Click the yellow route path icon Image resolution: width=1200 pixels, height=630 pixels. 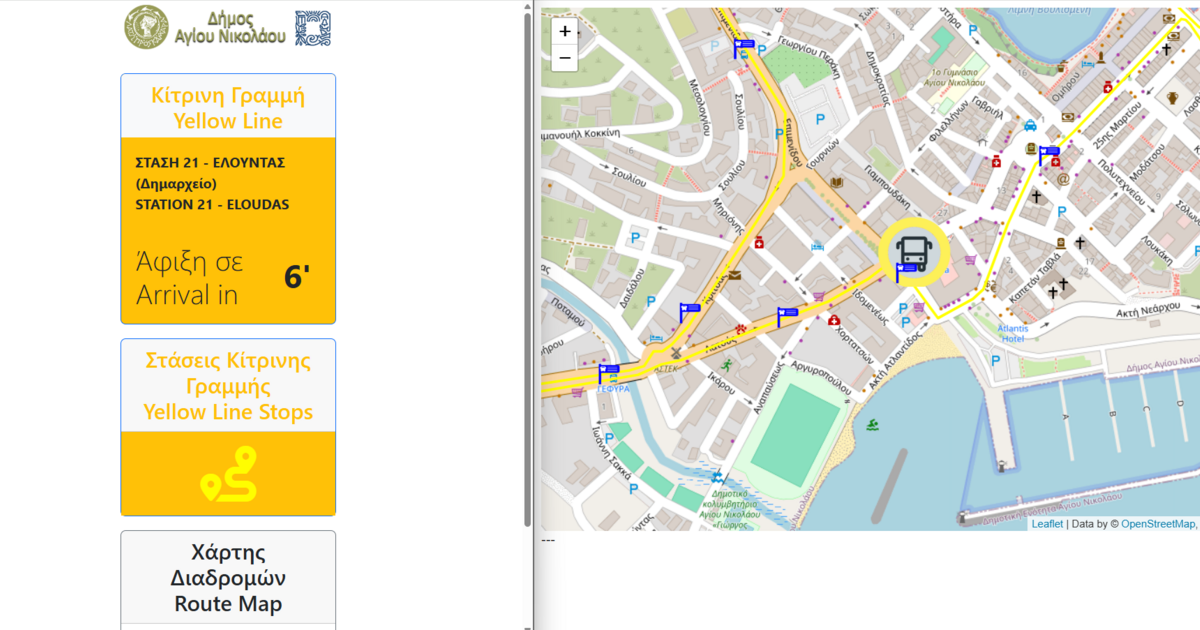coord(229,474)
